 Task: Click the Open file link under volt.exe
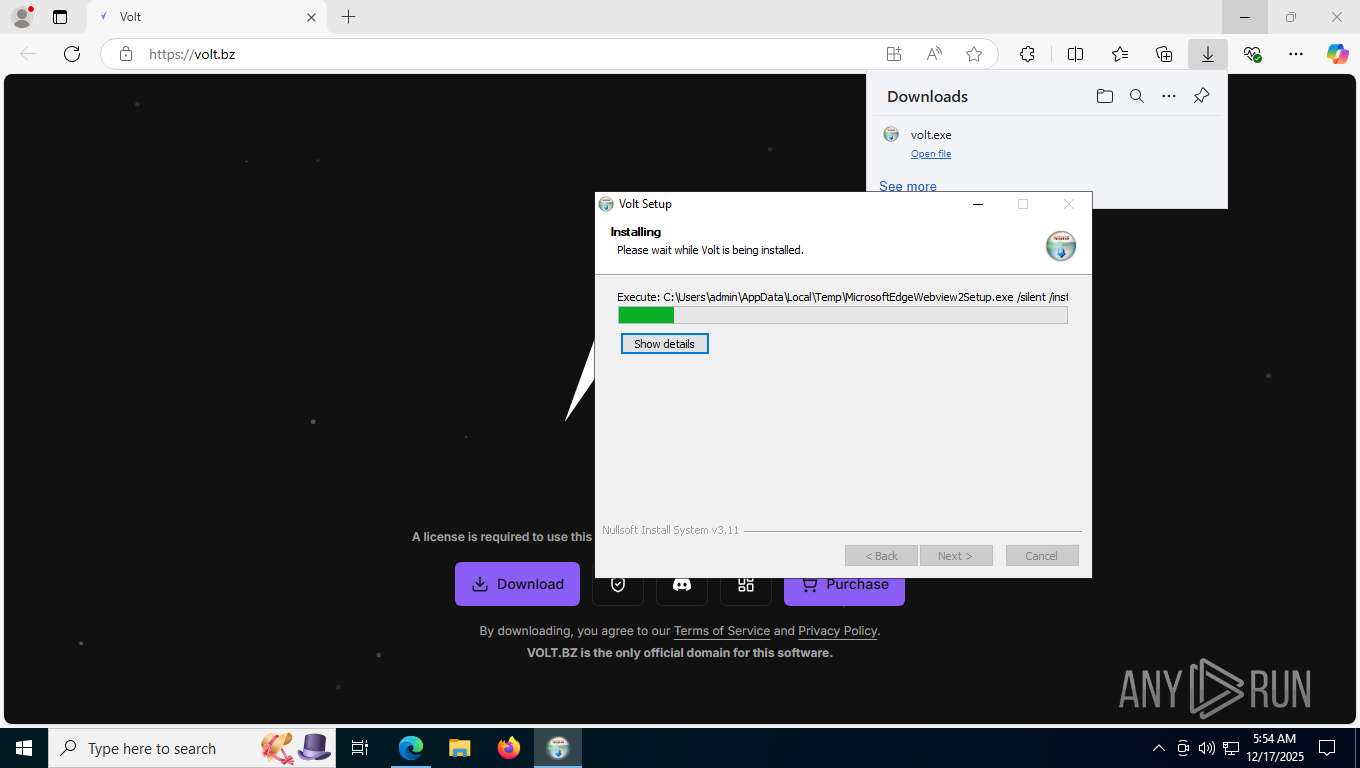click(x=931, y=154)
